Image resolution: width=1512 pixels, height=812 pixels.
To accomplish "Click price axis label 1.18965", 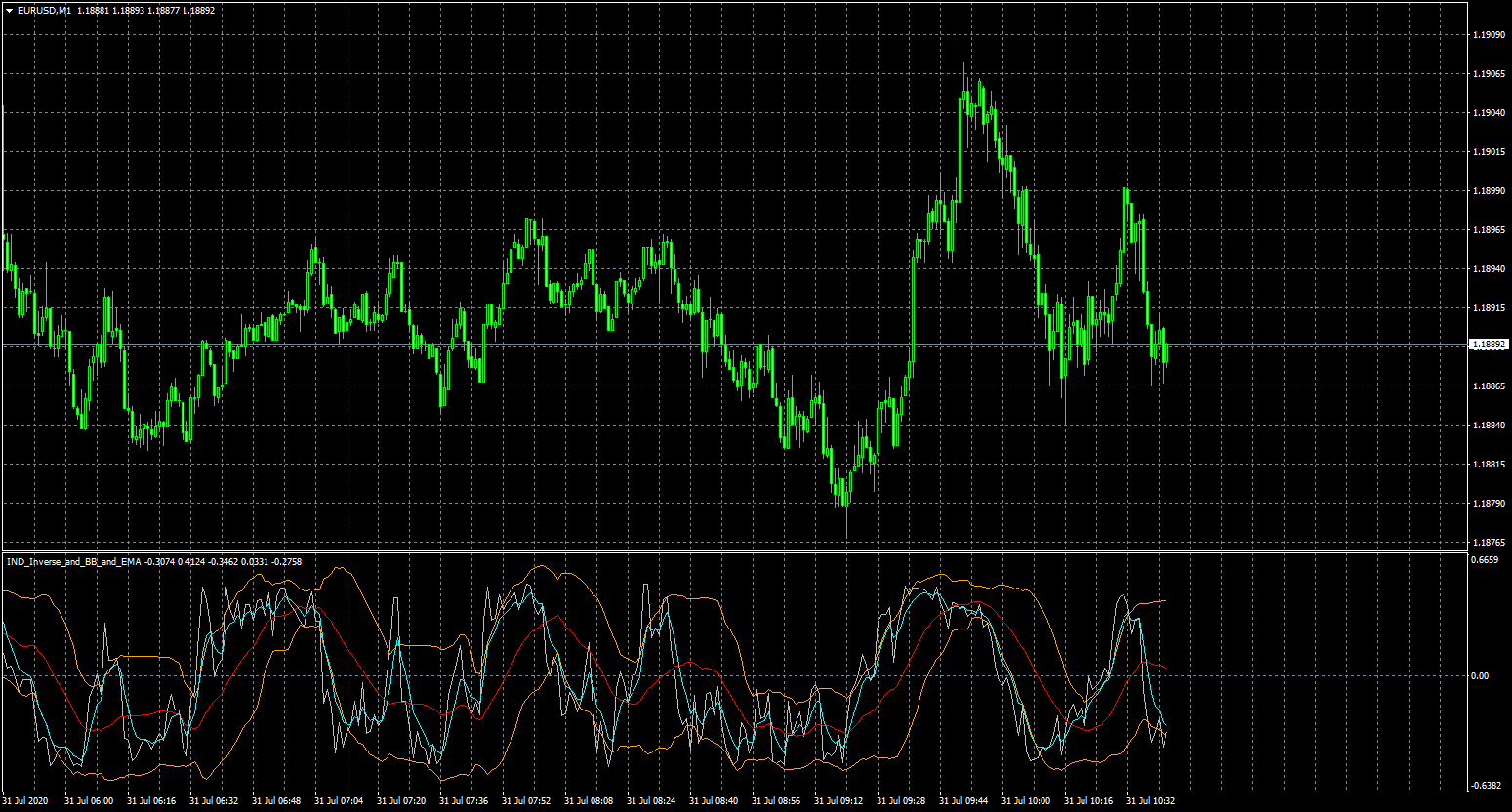I will click(1488, 230).
